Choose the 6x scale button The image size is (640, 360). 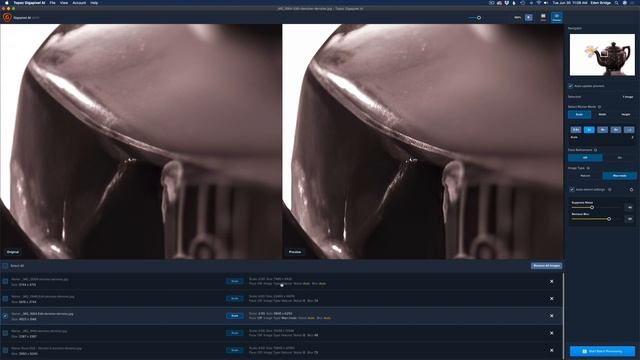(616, 130)
